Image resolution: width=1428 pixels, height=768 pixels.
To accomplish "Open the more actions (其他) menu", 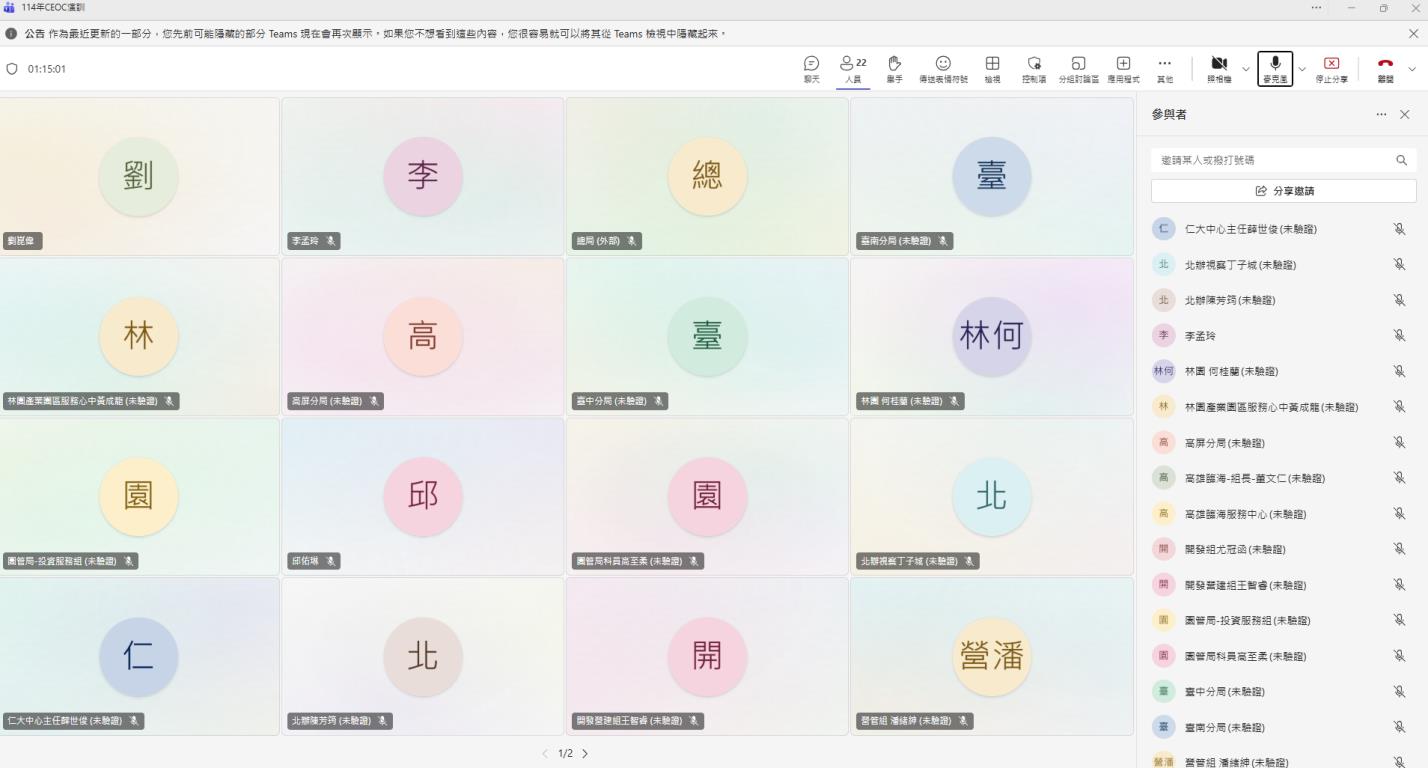I will click(x=1164, y=68).
